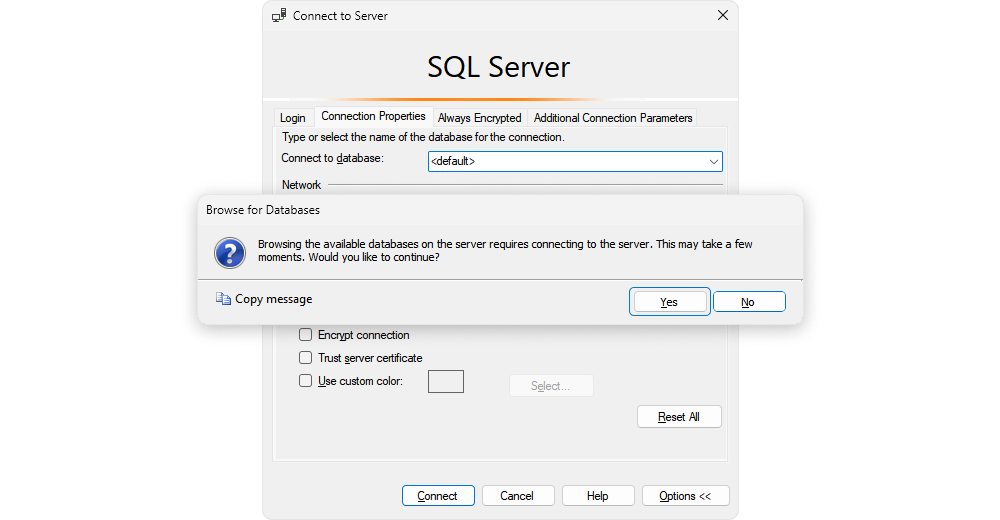Check Trust server certificate option
The width and height of the screenshot is (1000, 520).
[x=305, y=358]
